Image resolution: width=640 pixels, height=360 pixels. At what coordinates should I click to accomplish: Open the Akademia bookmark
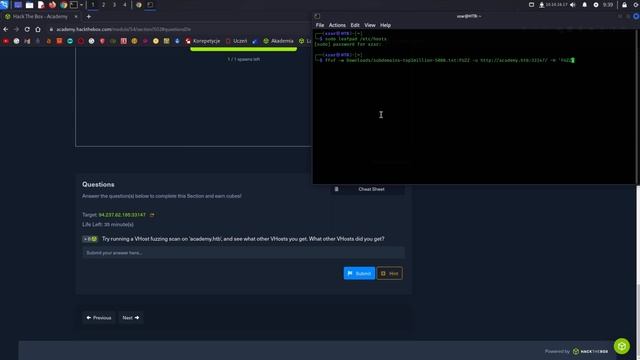pyautogui.click(x=278, y=41)
